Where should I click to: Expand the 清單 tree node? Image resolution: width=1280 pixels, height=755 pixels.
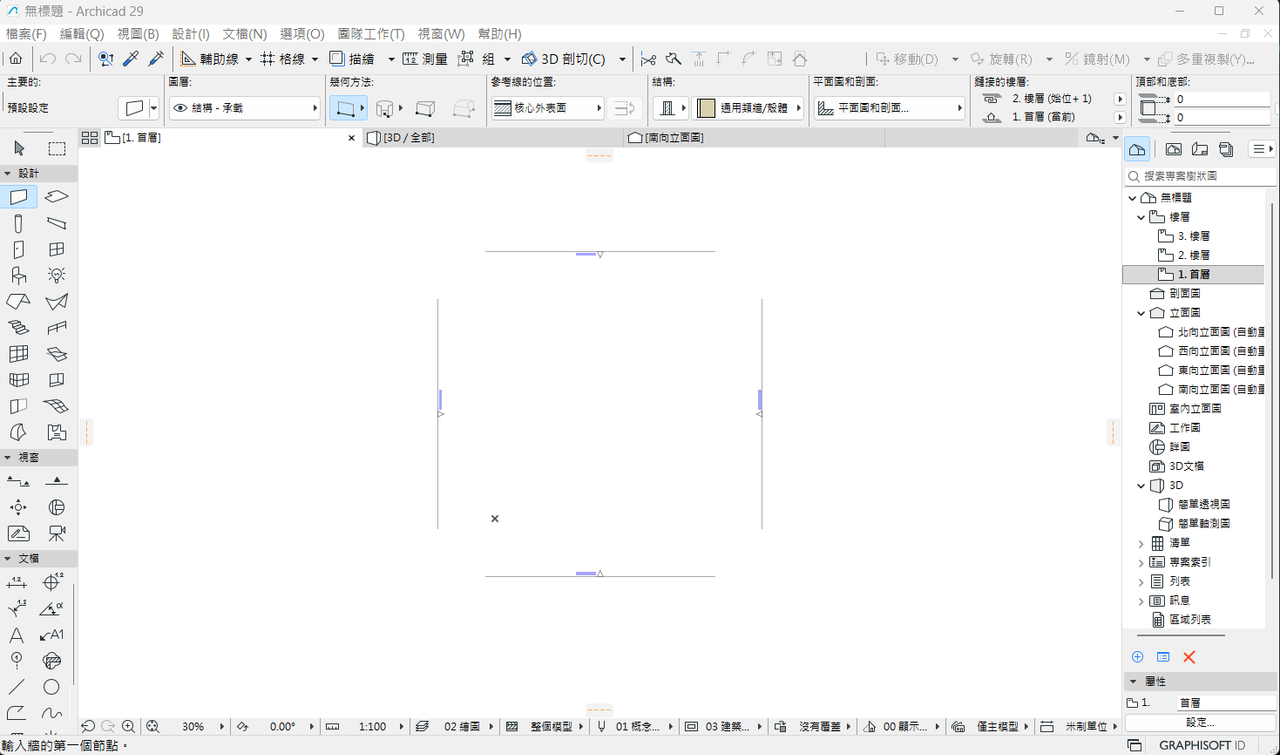coord(1141,543)
